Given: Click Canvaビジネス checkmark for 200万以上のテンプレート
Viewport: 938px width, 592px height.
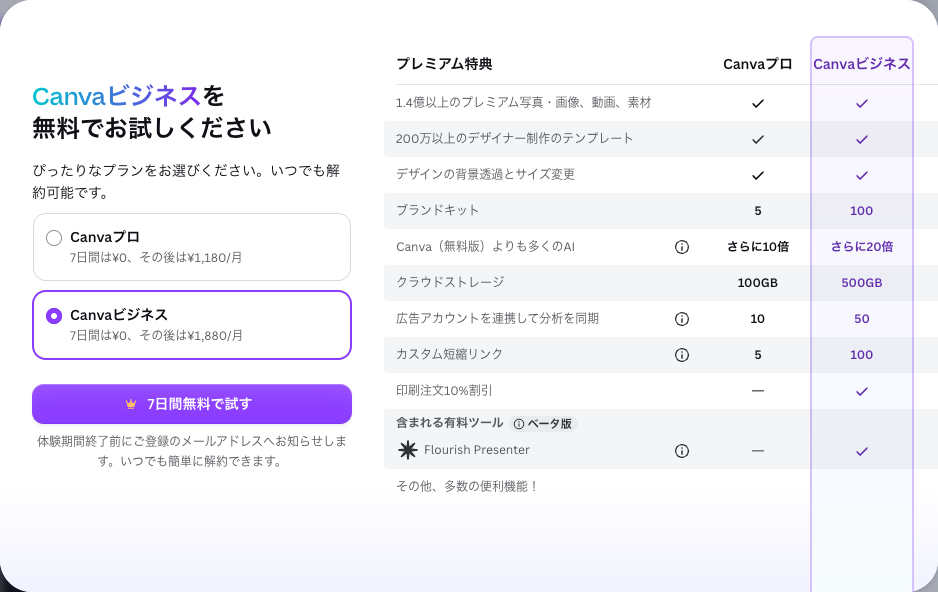Looking at the screenshot, I should 862,139.
